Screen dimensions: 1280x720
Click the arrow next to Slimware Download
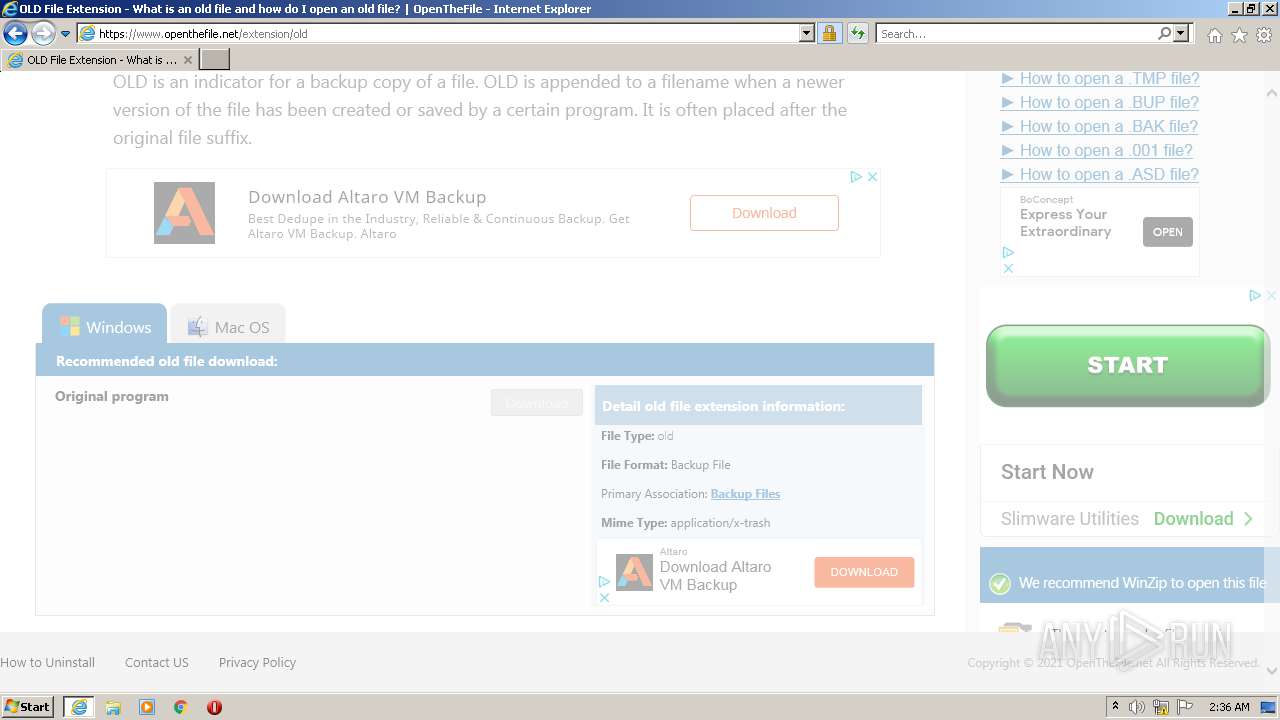click(x=1248, y=519)
